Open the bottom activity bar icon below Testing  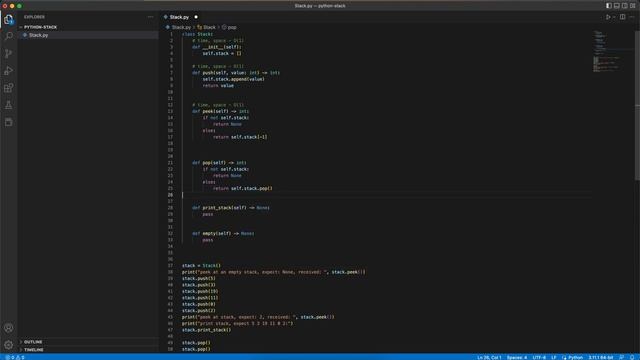9,122
